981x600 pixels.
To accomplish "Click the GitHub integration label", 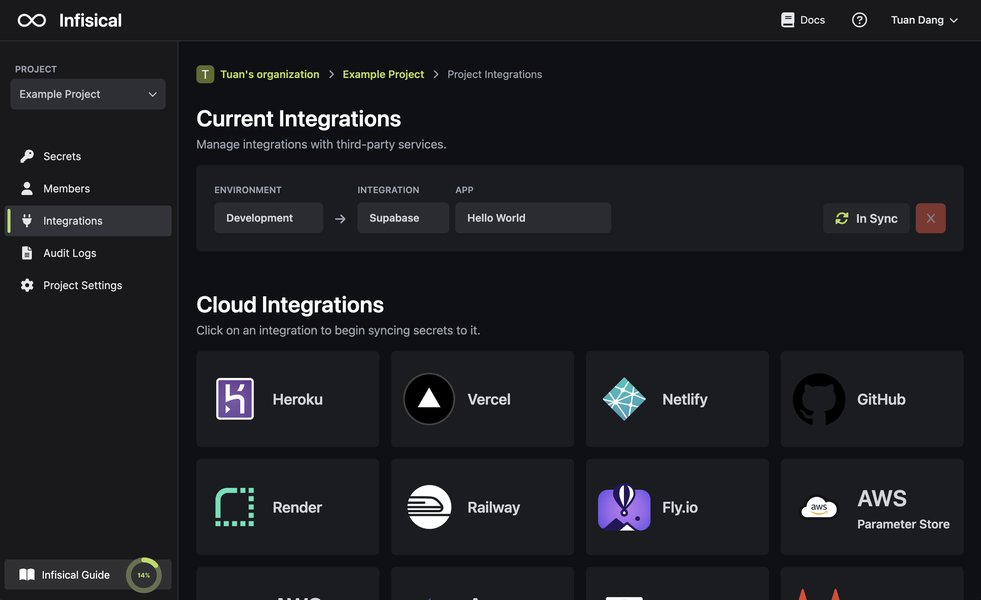I will click(x=882, y=399).
